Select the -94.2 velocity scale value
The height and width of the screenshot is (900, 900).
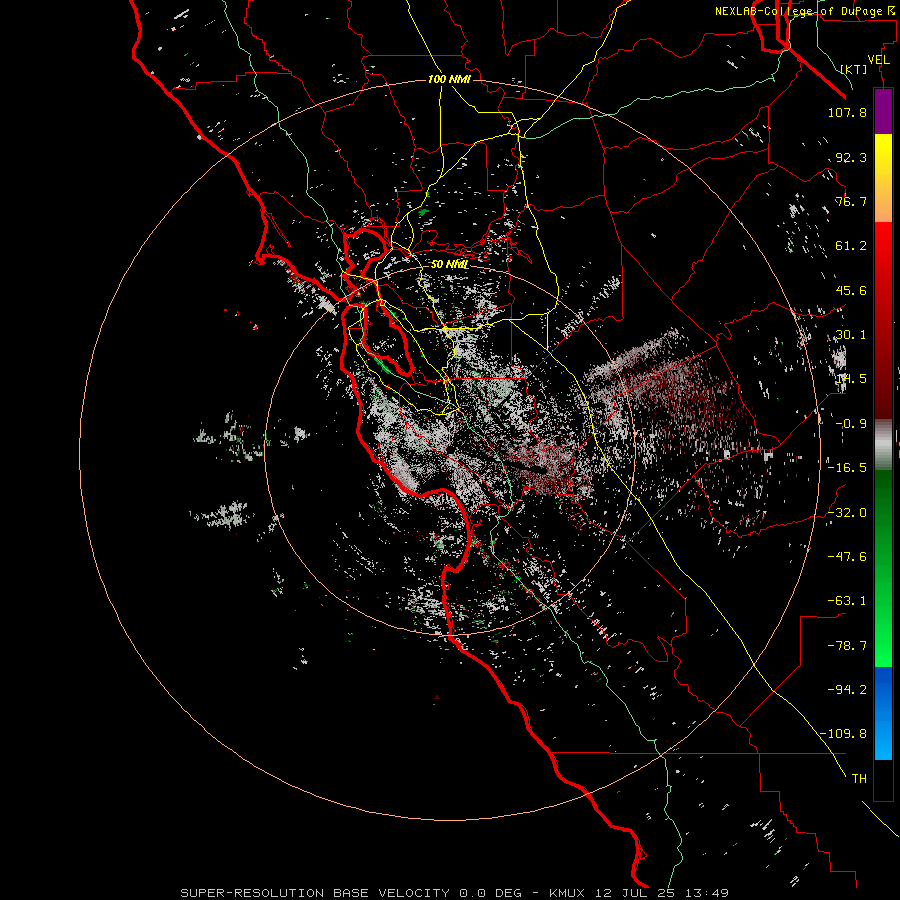pyautogui.click(x=847, y=689)
